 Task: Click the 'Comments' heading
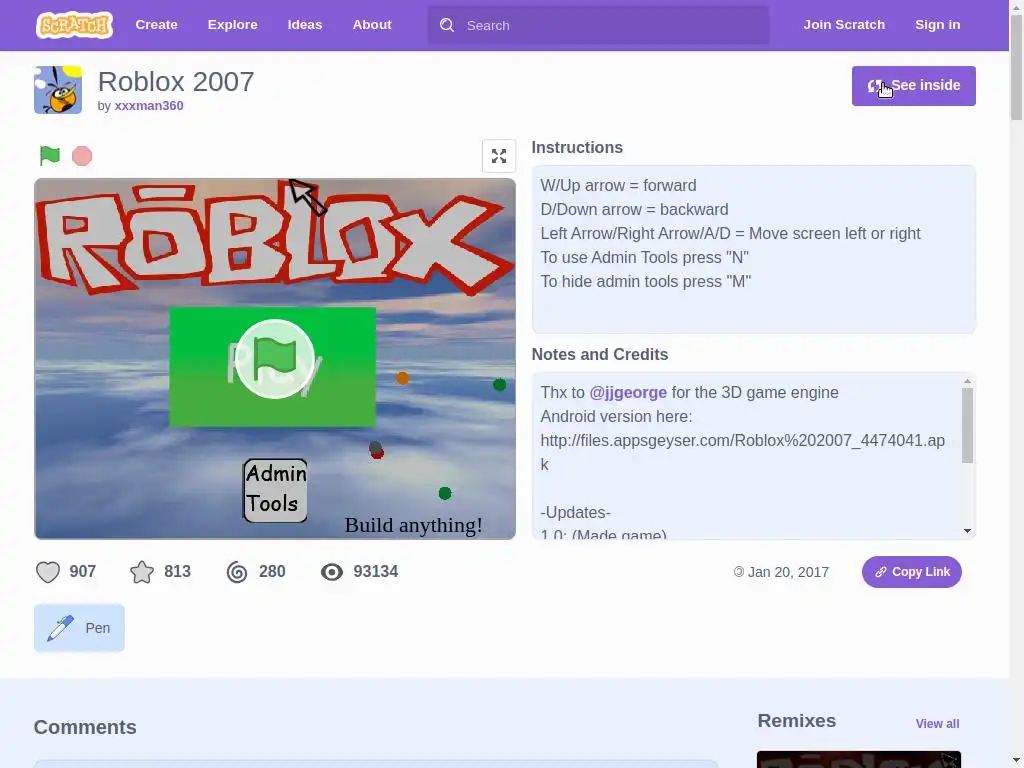click(85, 727)
